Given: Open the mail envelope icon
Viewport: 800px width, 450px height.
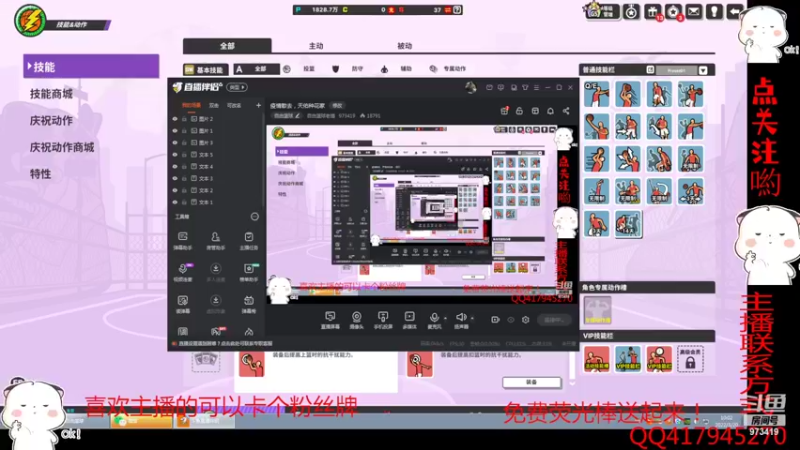Looking at the screenshot, I should [x=694, y=12].
